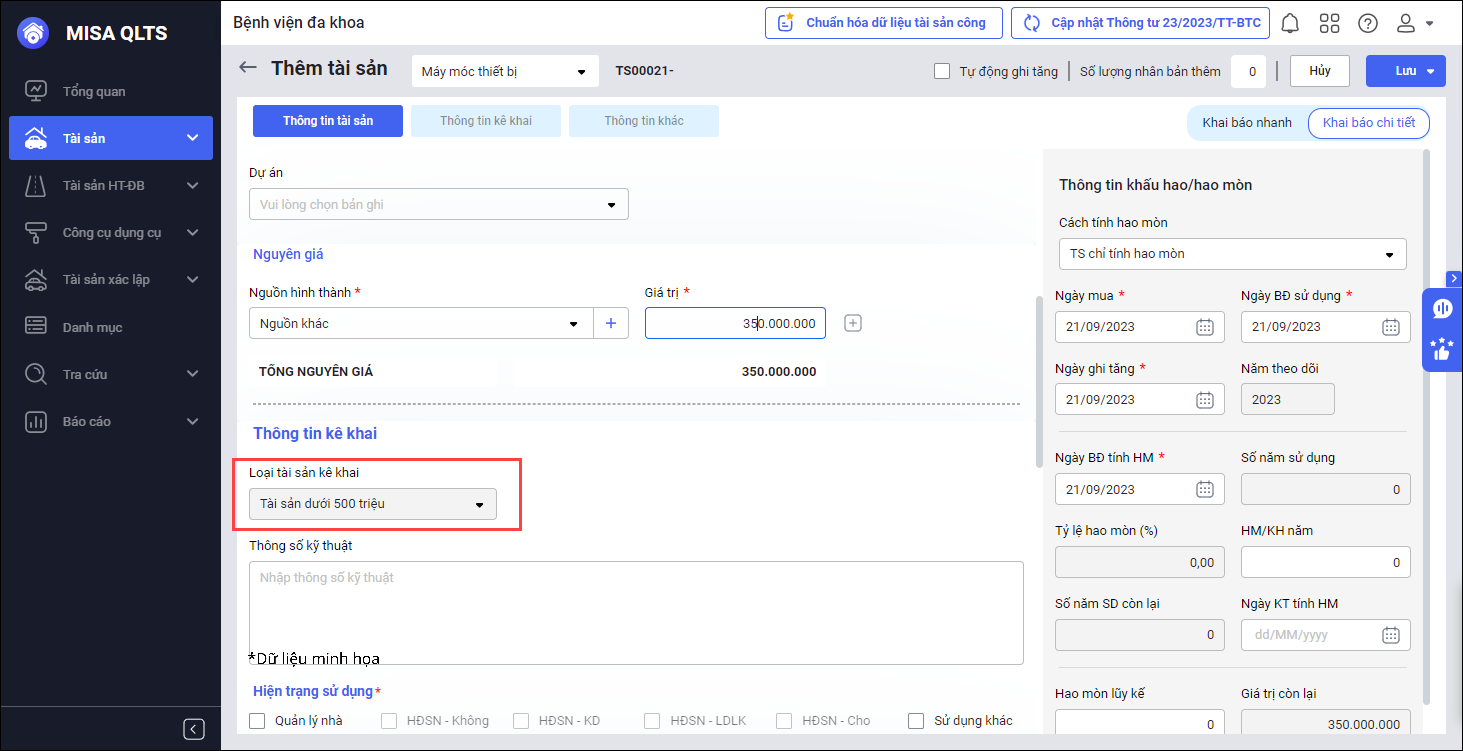Collapse the left sidebar with the arrow button

point(194,729)
